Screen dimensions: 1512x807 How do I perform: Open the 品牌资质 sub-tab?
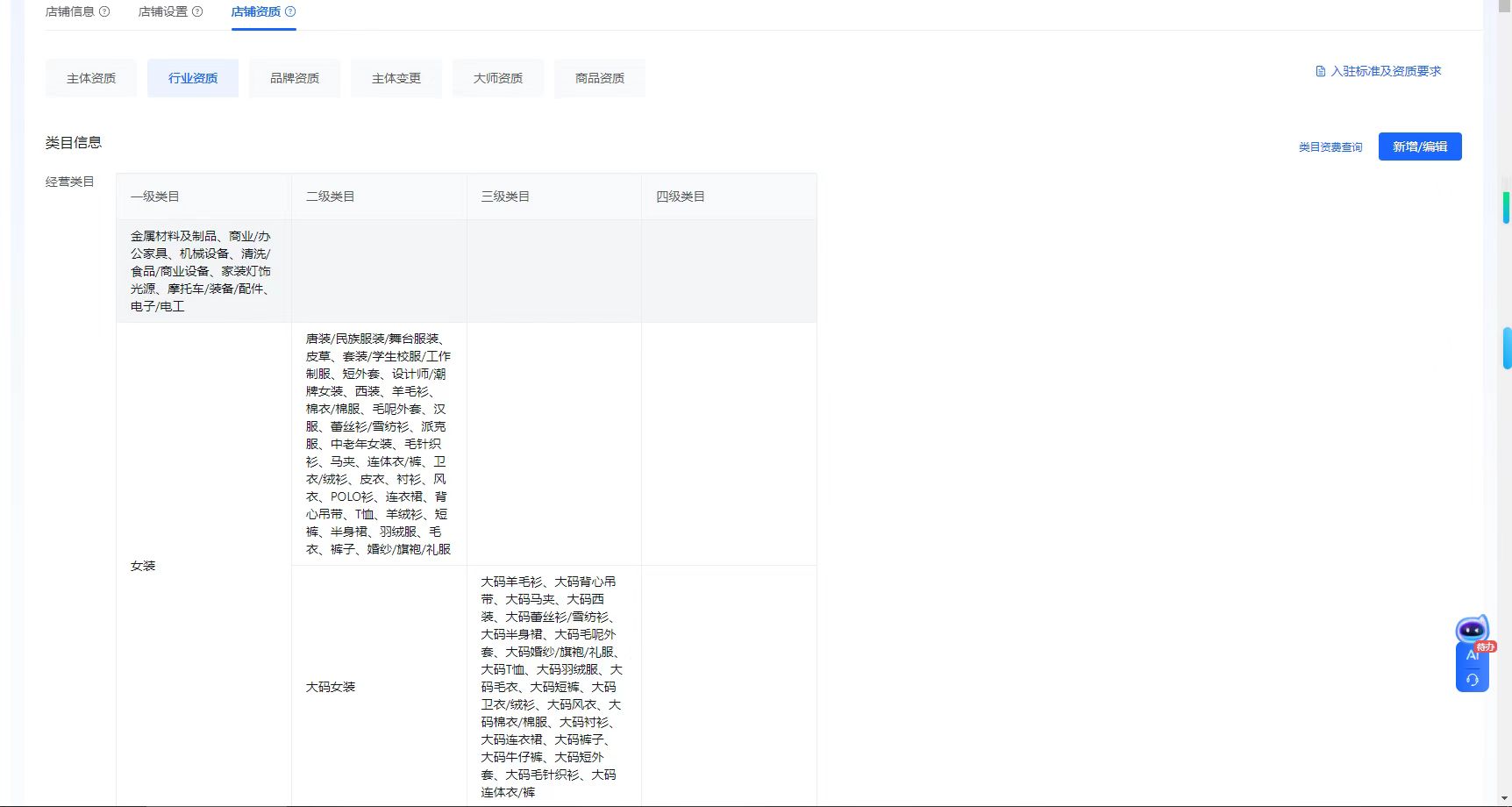pos(295,79)
